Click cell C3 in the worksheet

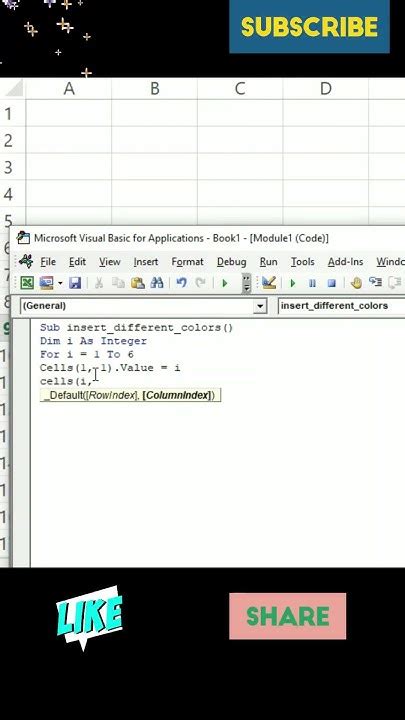[240, 167]
